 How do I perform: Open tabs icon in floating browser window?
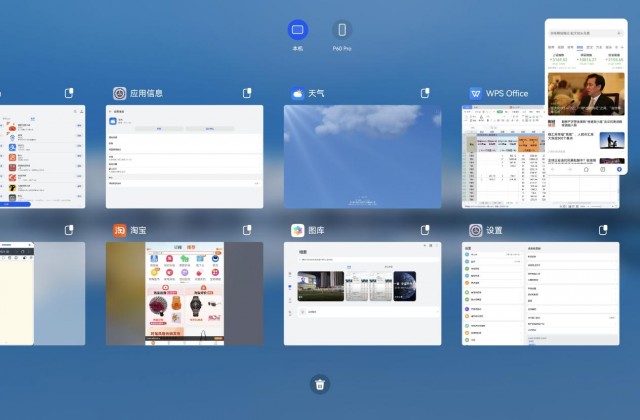pos(603,169)
